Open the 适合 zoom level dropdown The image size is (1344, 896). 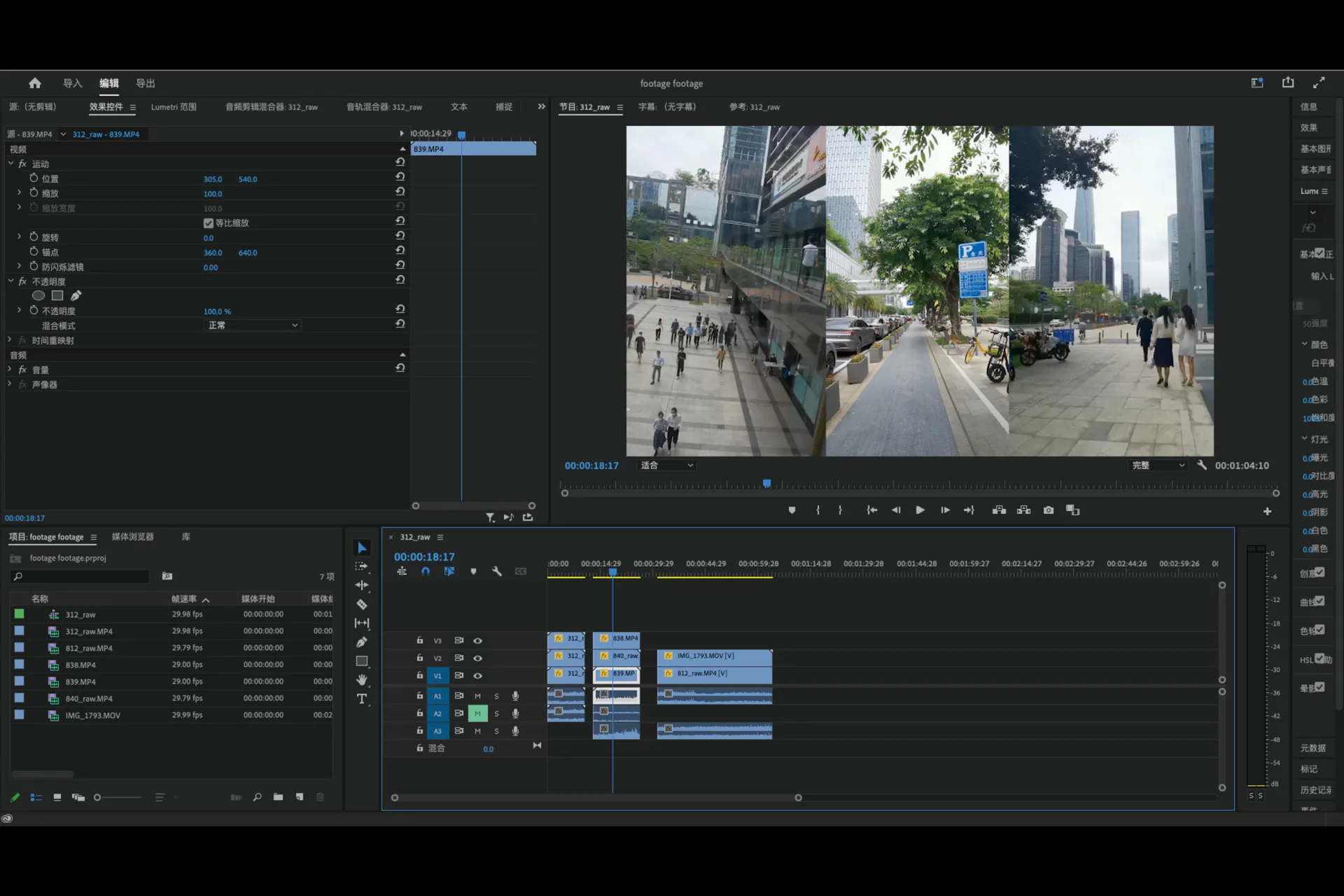(666, 465)
